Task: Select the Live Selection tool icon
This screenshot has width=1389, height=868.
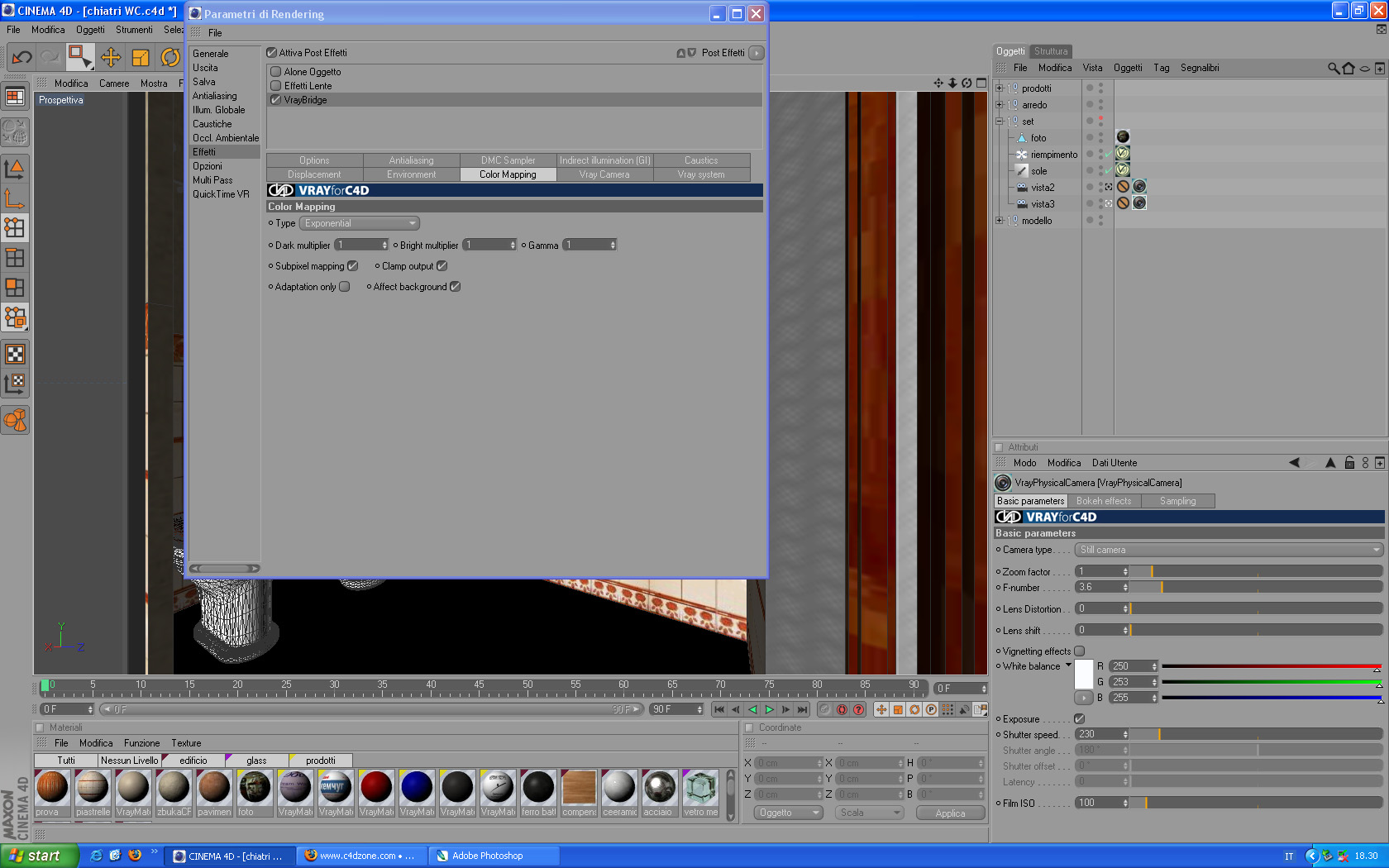Action: [x=79, y=57]
